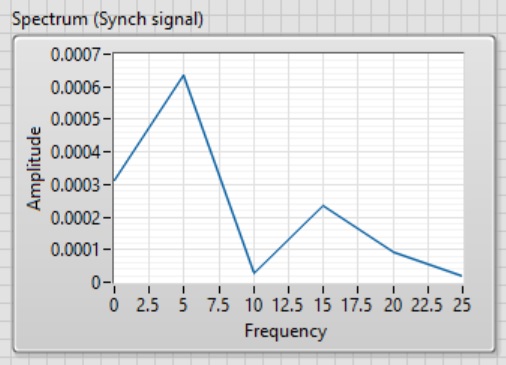Screen dimensions: 506x365
Task: Click the 'Spectrum (Synch signal)' graph label
Action: pyautogui.click(x=107, y=19)
